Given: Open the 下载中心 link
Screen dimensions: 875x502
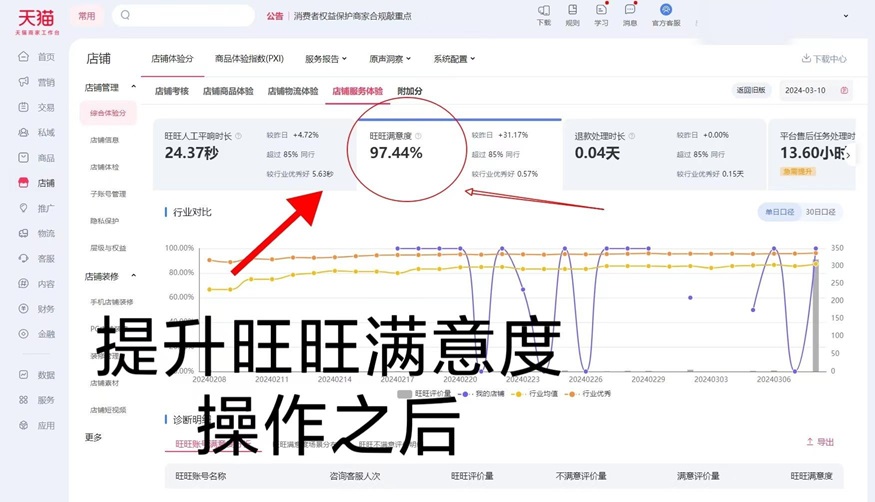Looking at the screenshot, I should [824, 59].
